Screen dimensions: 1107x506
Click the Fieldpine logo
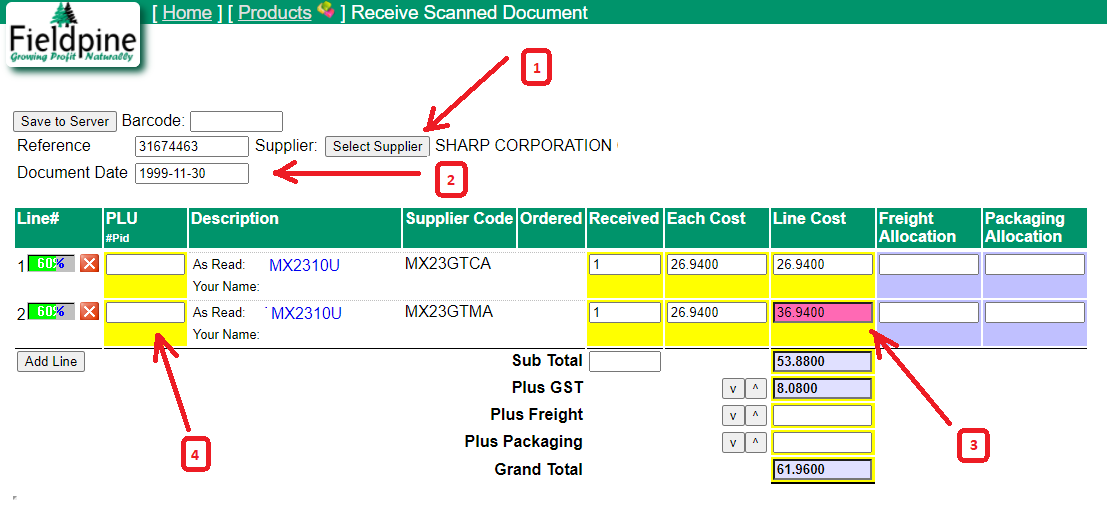click(73, 35)
